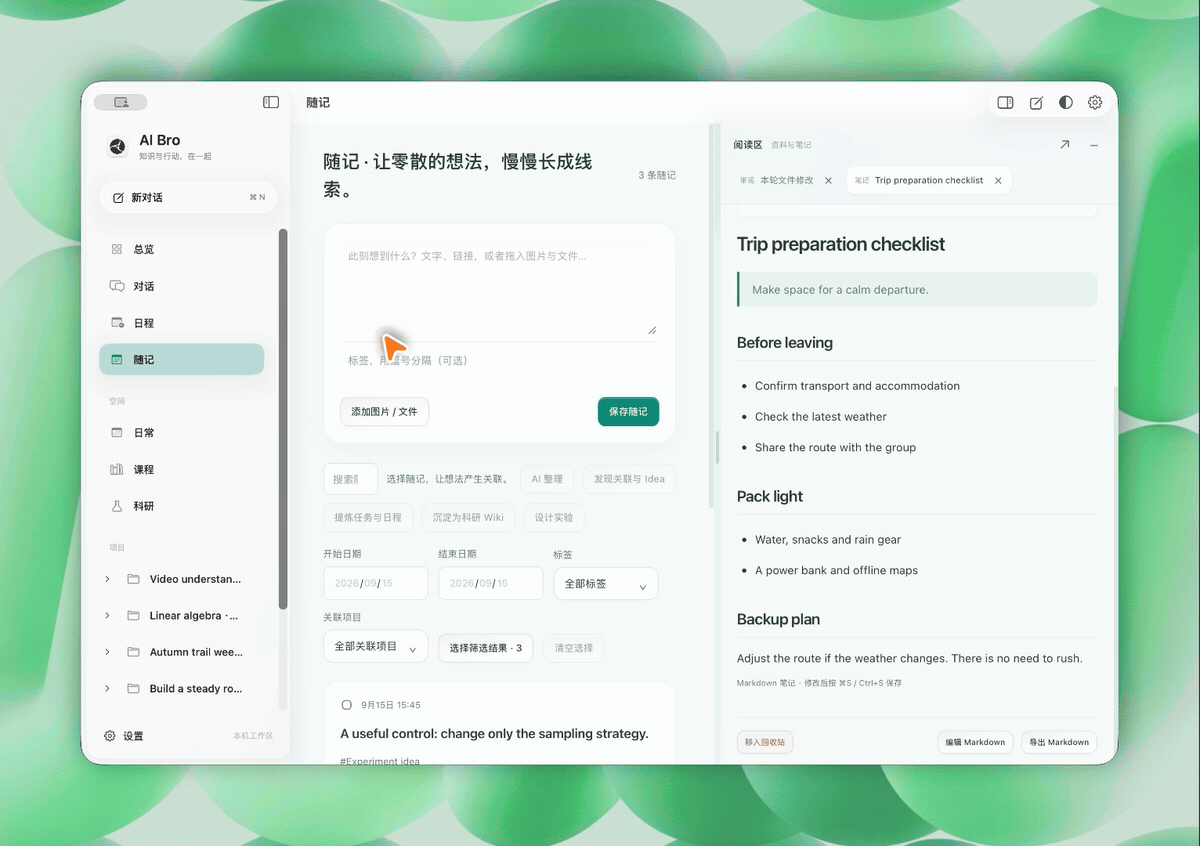The width and height of the screenshot is (1200, 846).
Task: Click 提炼任务与日程 button
Action: pos(368,518)
